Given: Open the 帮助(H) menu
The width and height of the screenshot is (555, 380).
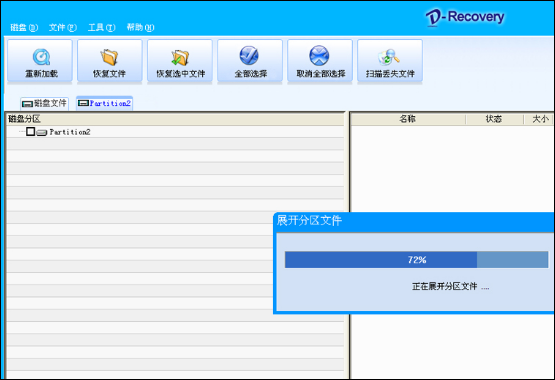Looking at the screenshot, I should coord(141,27).
